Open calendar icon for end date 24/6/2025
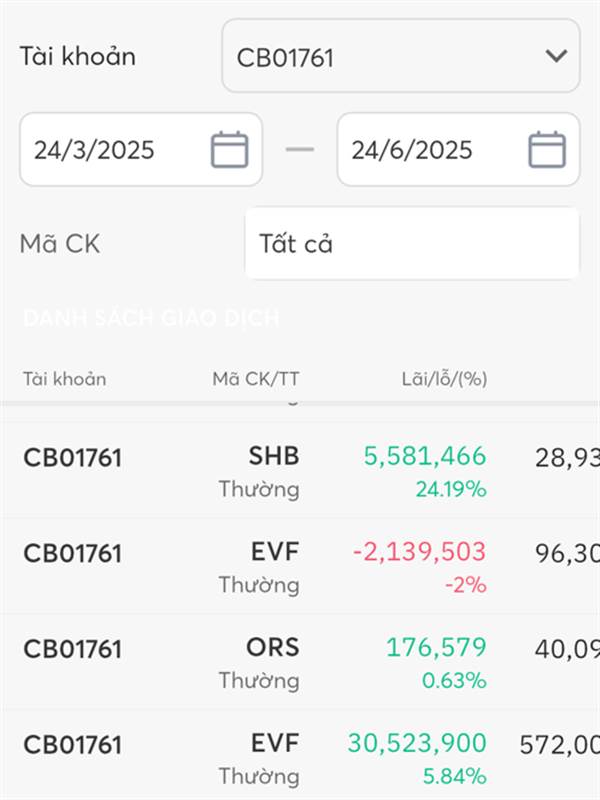Screen dimensions: 600x800 pos(547,149)
